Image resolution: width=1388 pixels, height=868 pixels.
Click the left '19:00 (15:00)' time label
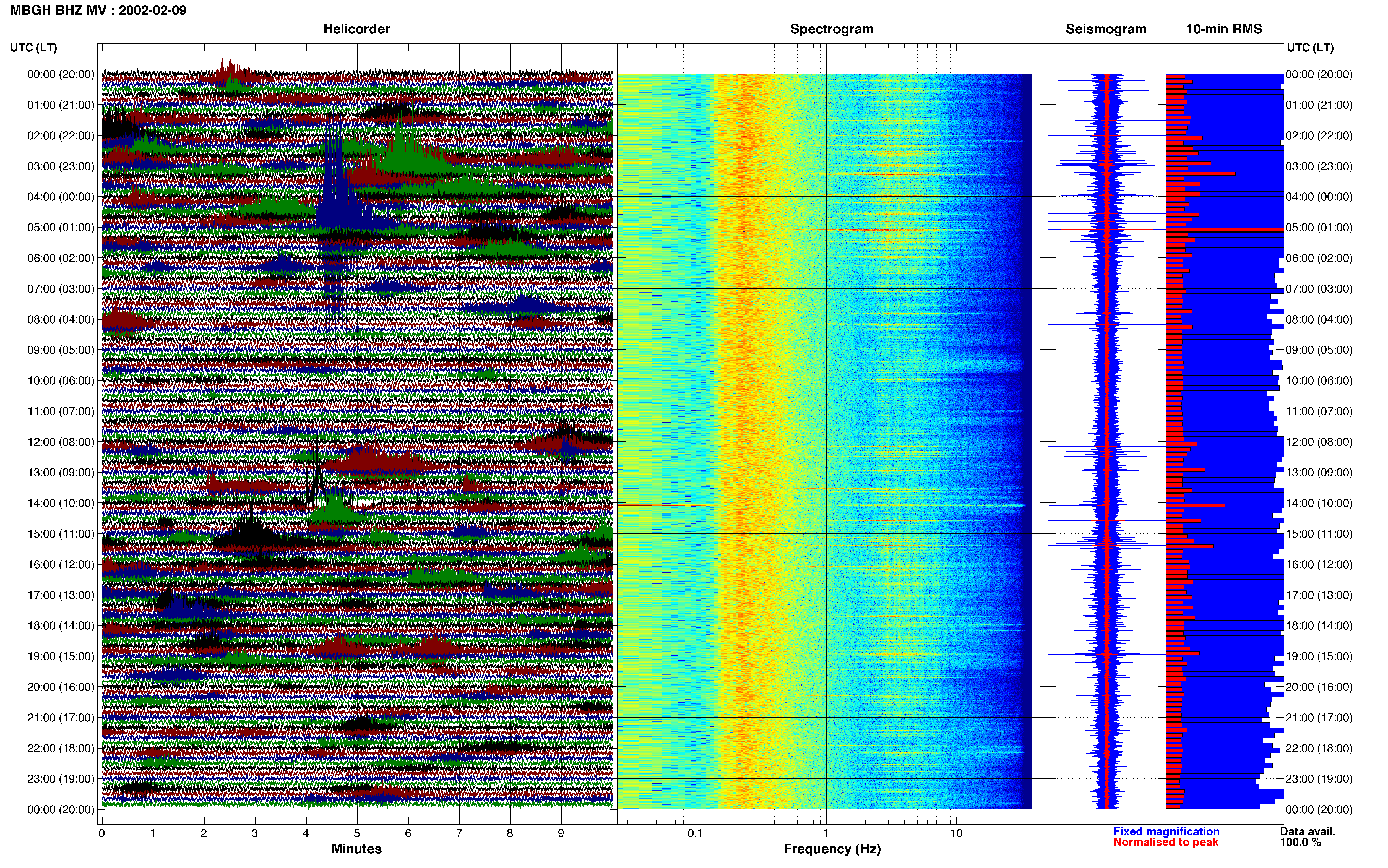point(61,656)
